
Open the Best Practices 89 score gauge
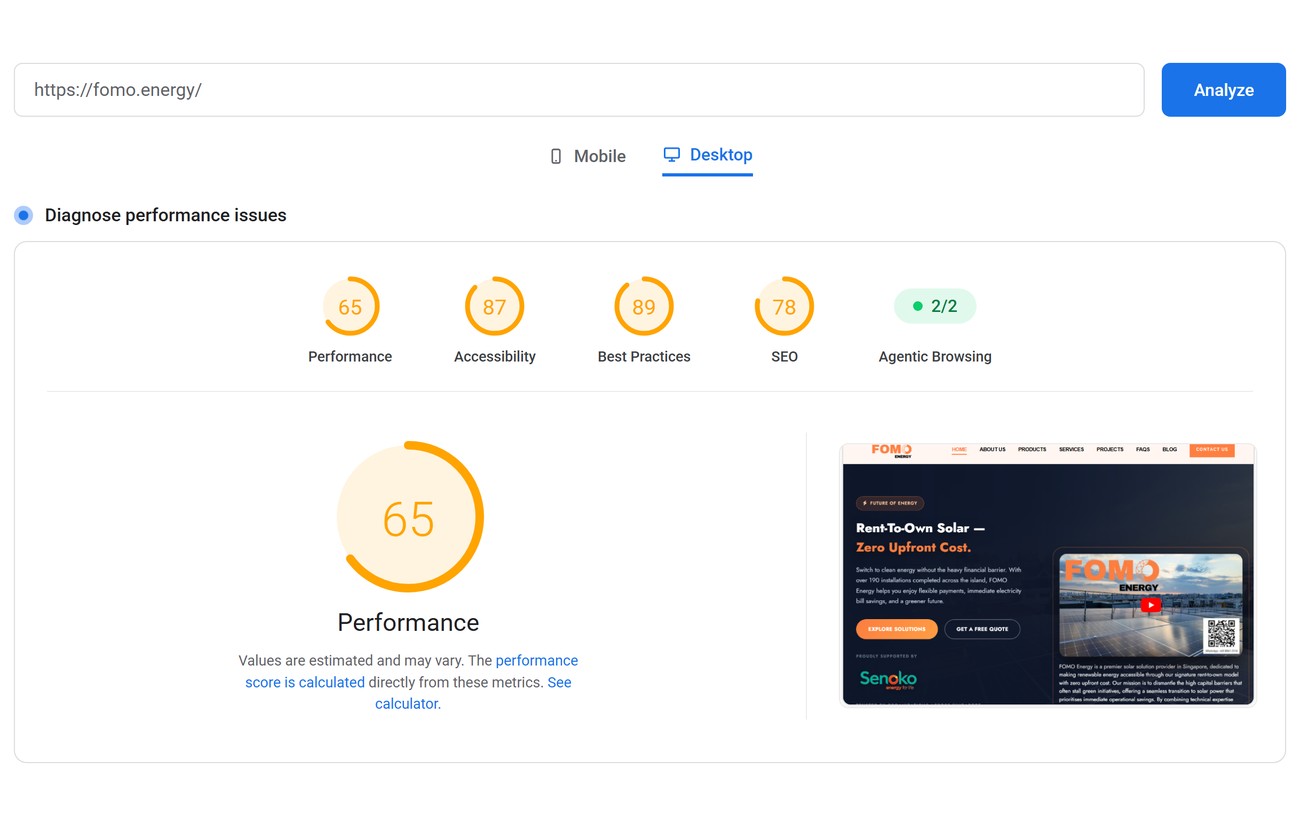point(644,307)
